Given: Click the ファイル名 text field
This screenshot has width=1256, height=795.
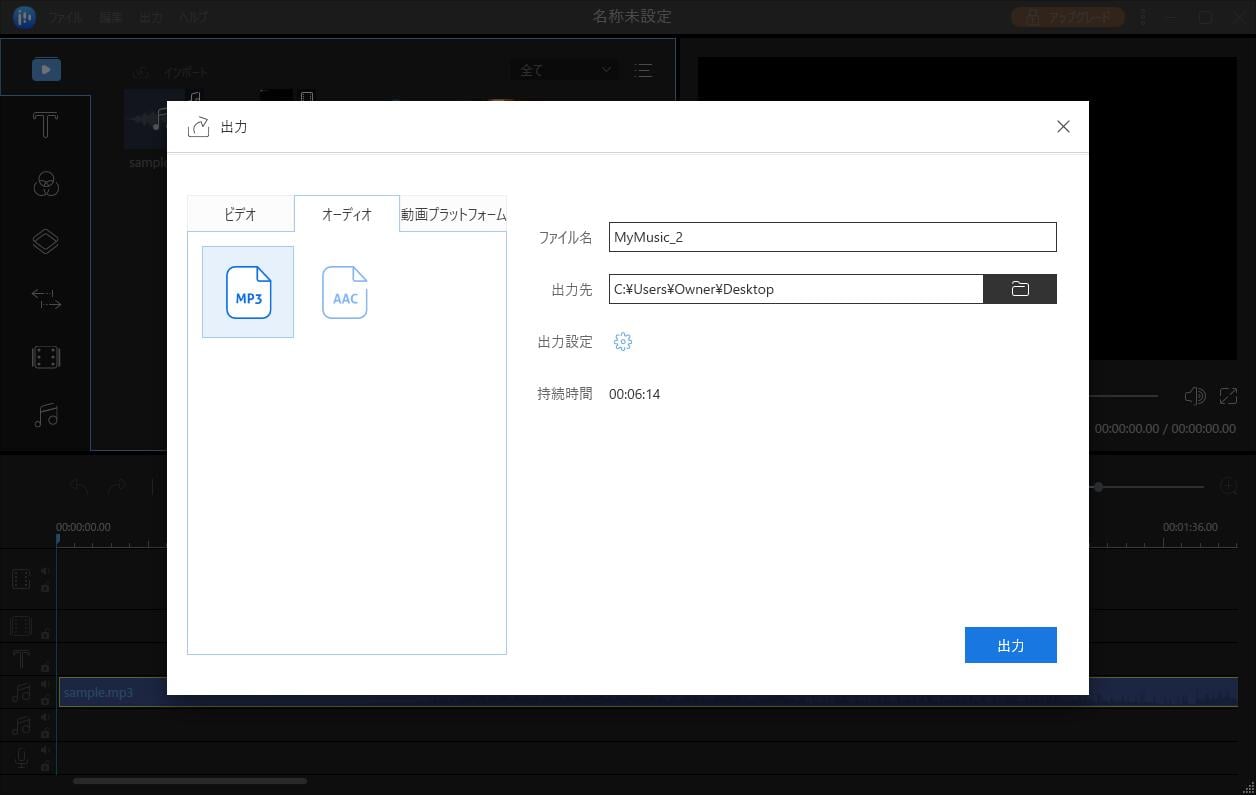Looking at the screenshot, I should point(832,237).
